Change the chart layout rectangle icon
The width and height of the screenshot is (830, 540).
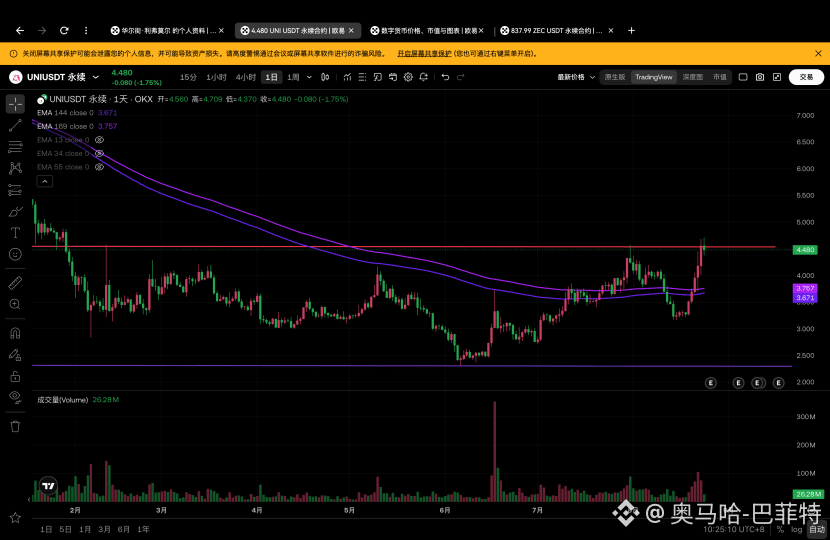(743, 77)
